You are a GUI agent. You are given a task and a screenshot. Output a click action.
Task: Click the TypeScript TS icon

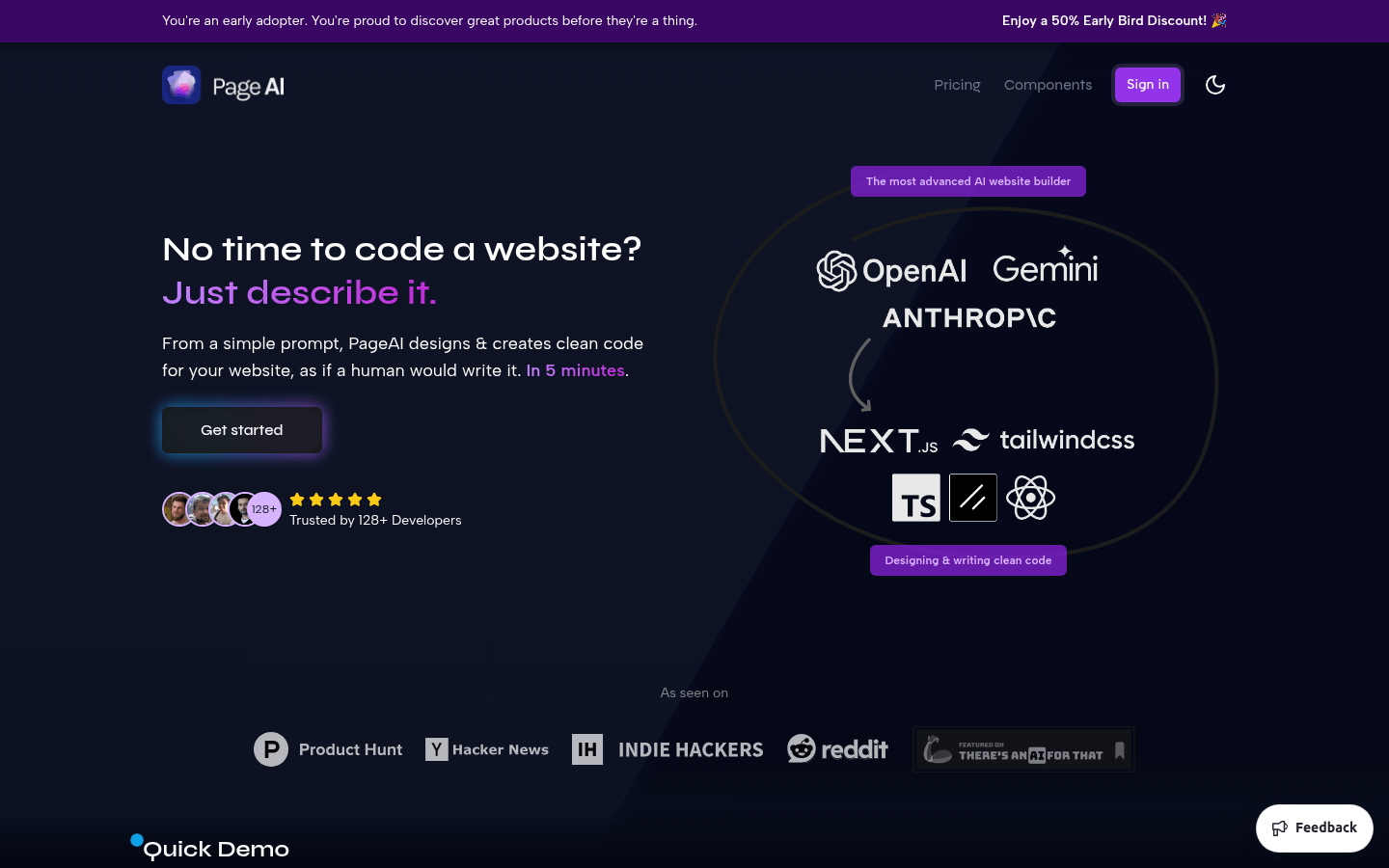click(915, 498)
